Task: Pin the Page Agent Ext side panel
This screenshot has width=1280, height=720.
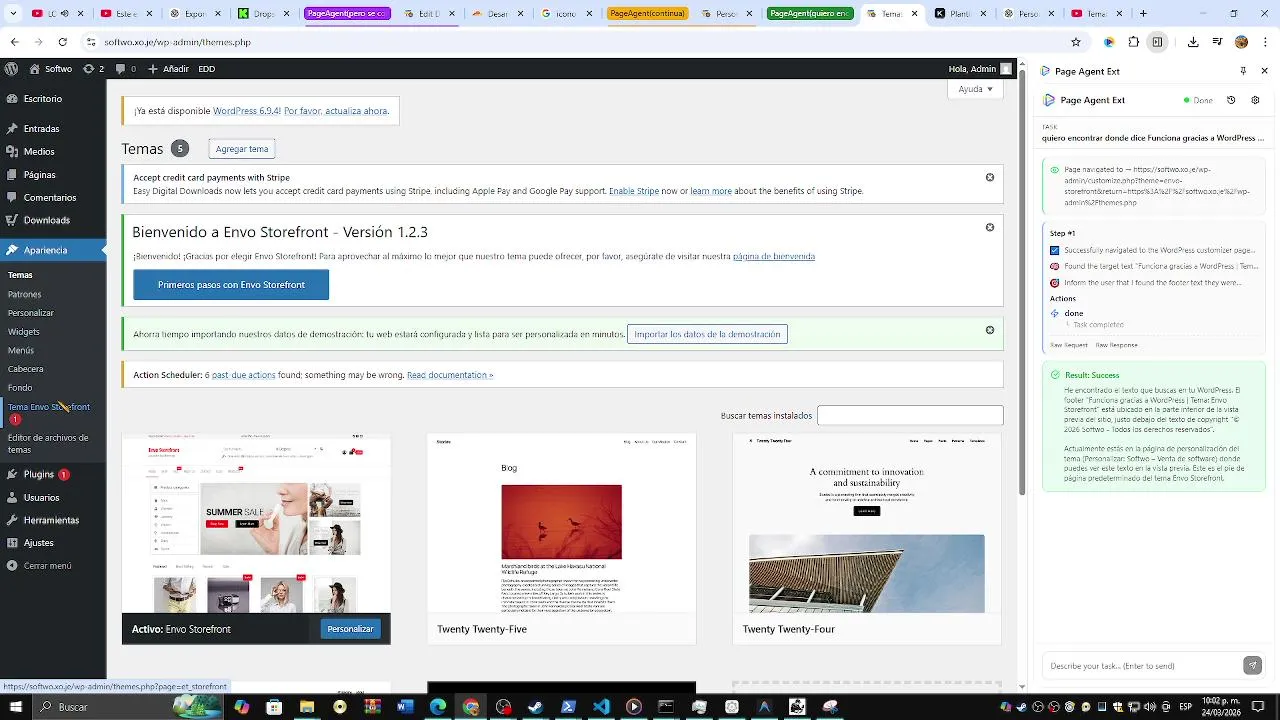Action: 1243,71
